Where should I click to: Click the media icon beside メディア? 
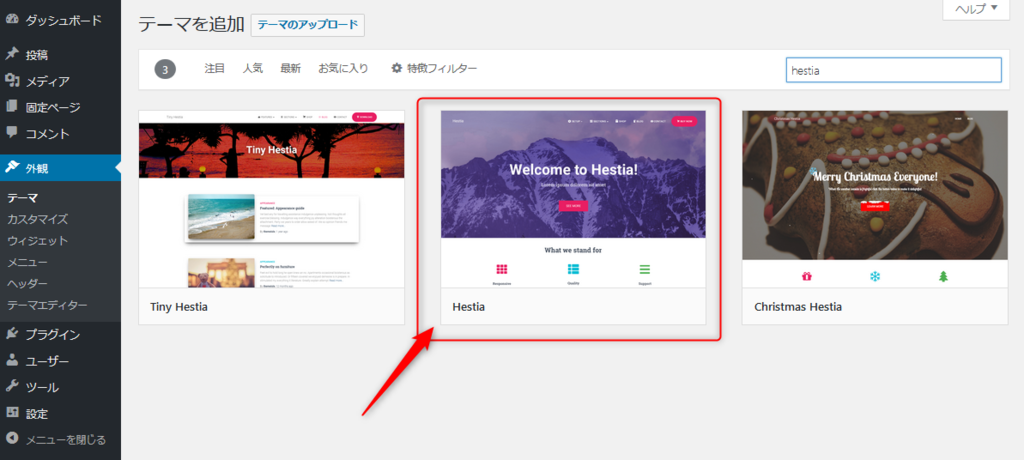(x=12, y=80)
